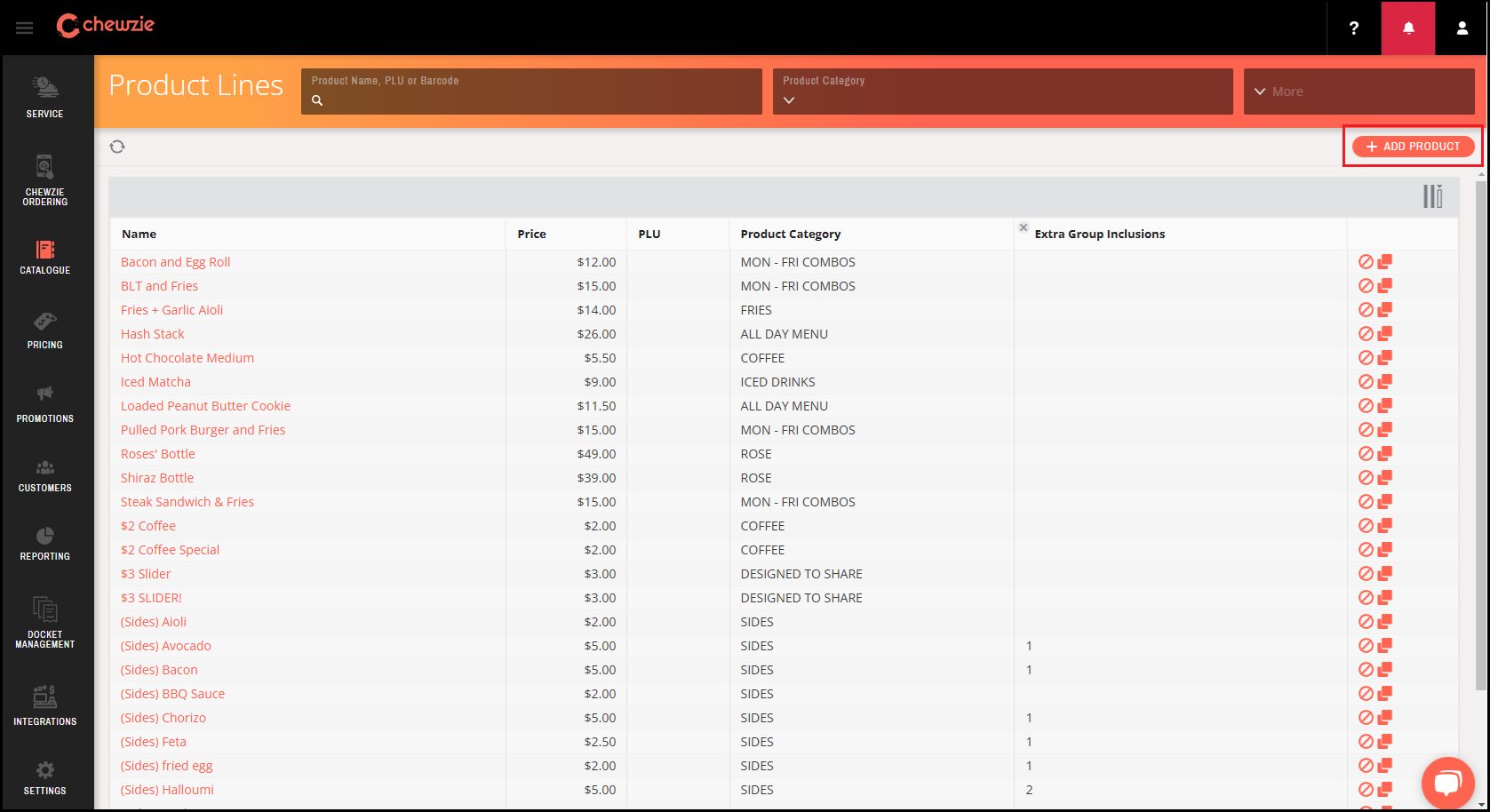
Task: Open Docket Management section
Action: pyautogui.click(x=45, y=623)
